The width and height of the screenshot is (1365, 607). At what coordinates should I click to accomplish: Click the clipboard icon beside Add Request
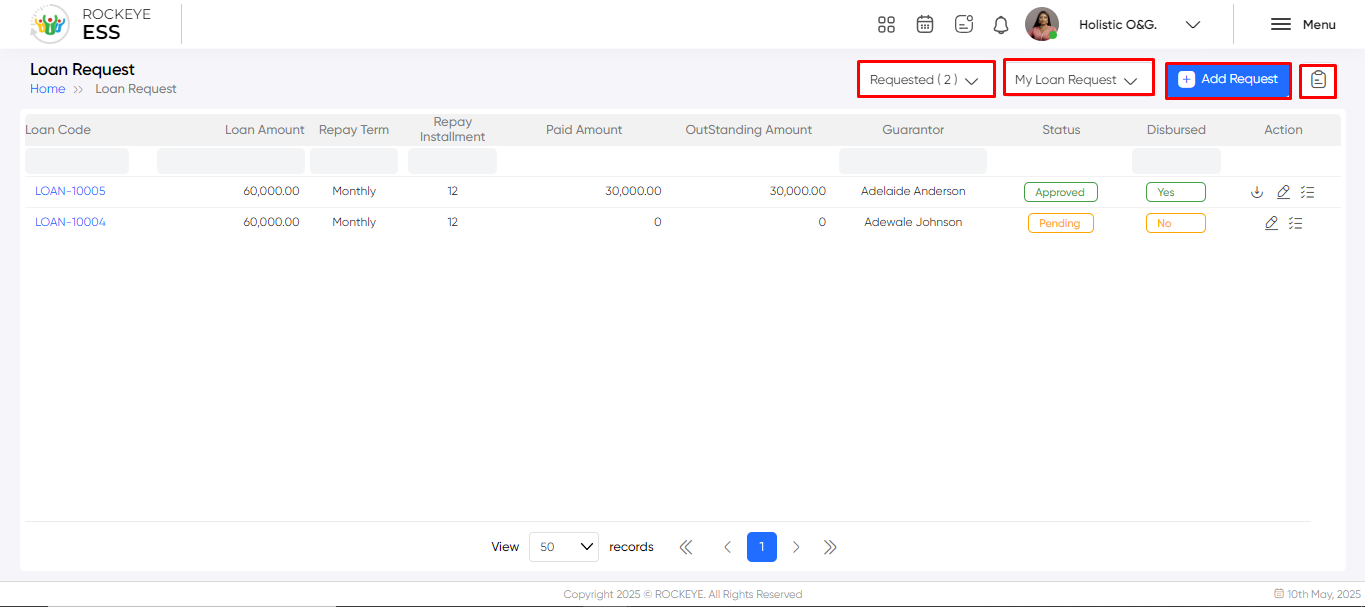pos(1318,80)
